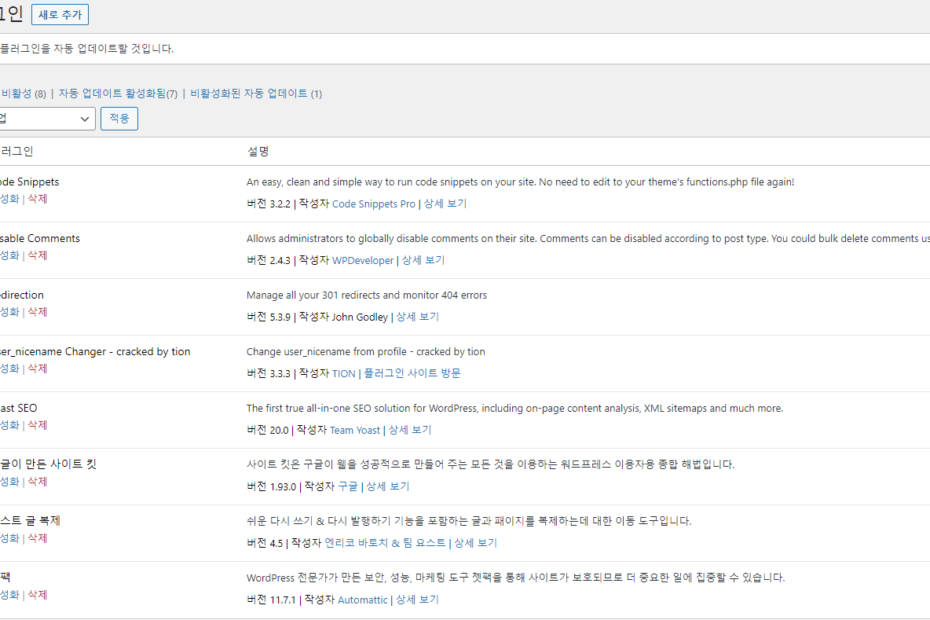This screenshot has height=620, width=930.
Task: View 상세 보기 for Automattic plugin version 11.7.1
Action: (418, 600)
